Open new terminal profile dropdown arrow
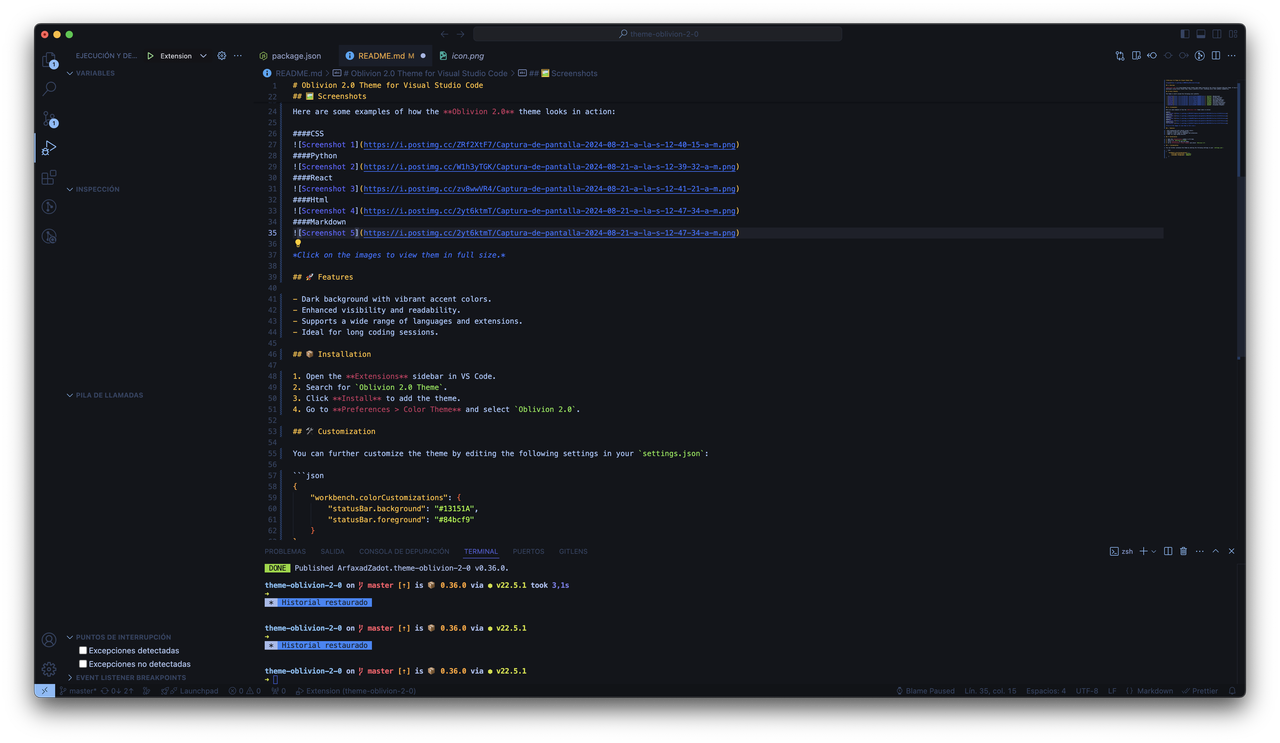Screen dimensions: 1280x743 coord(1154,551)
